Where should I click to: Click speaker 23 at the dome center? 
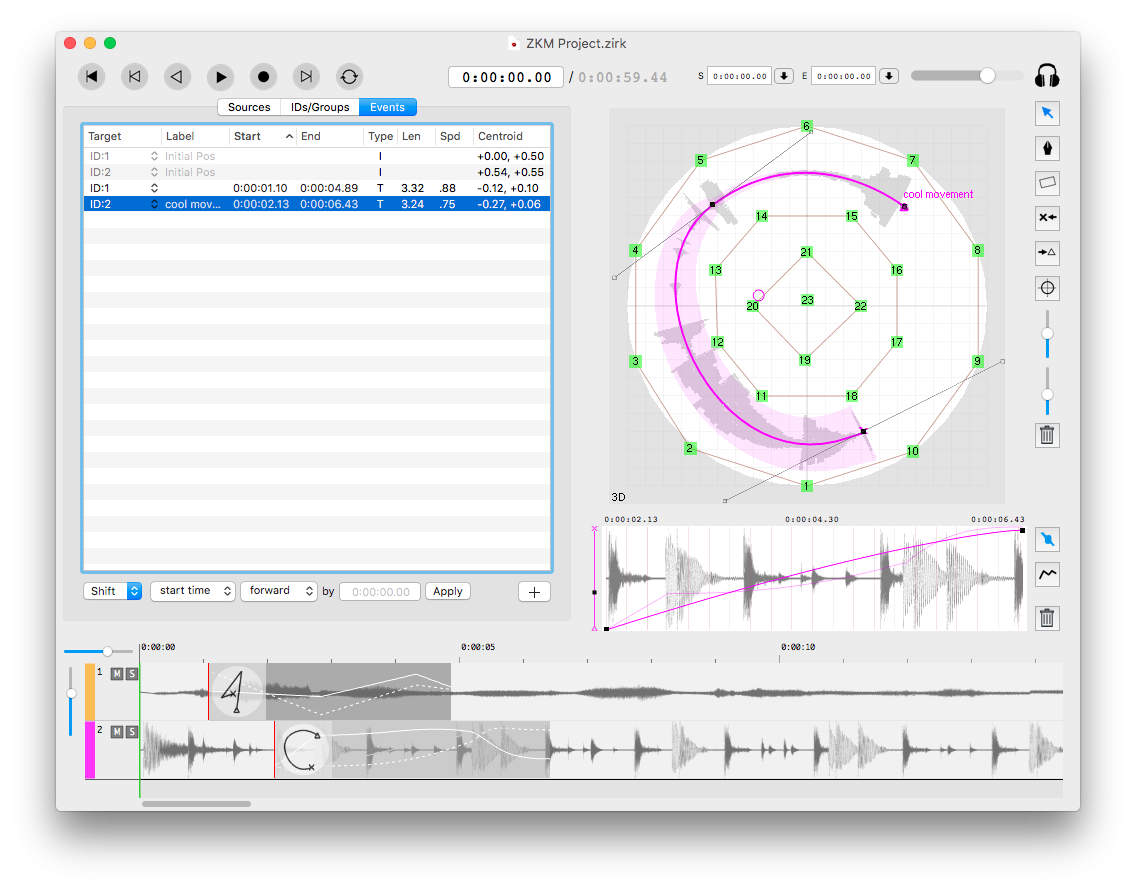point(807,299)
